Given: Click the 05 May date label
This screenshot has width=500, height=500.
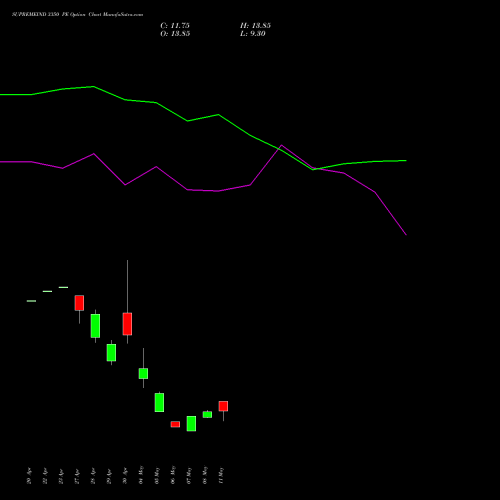Looking at the screenshot, I should (157, 475).
